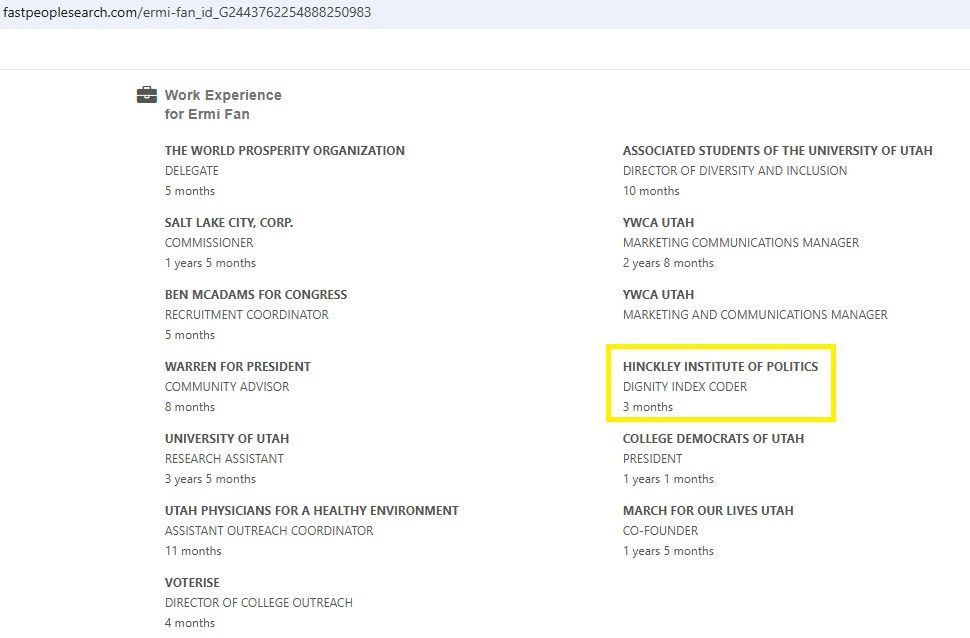Viewport: 970px width, 638px height.
Task: Click the 'VOTERISE' employer name
Action: click(192, 583)
